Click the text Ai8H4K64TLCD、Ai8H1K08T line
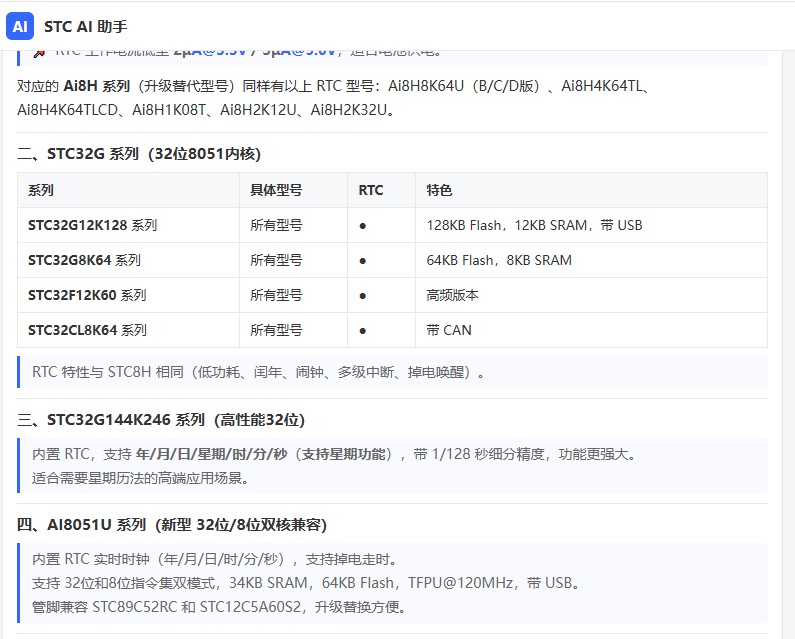Image resolution: width=795 pixels, height=639 pixels. point(206,110)
